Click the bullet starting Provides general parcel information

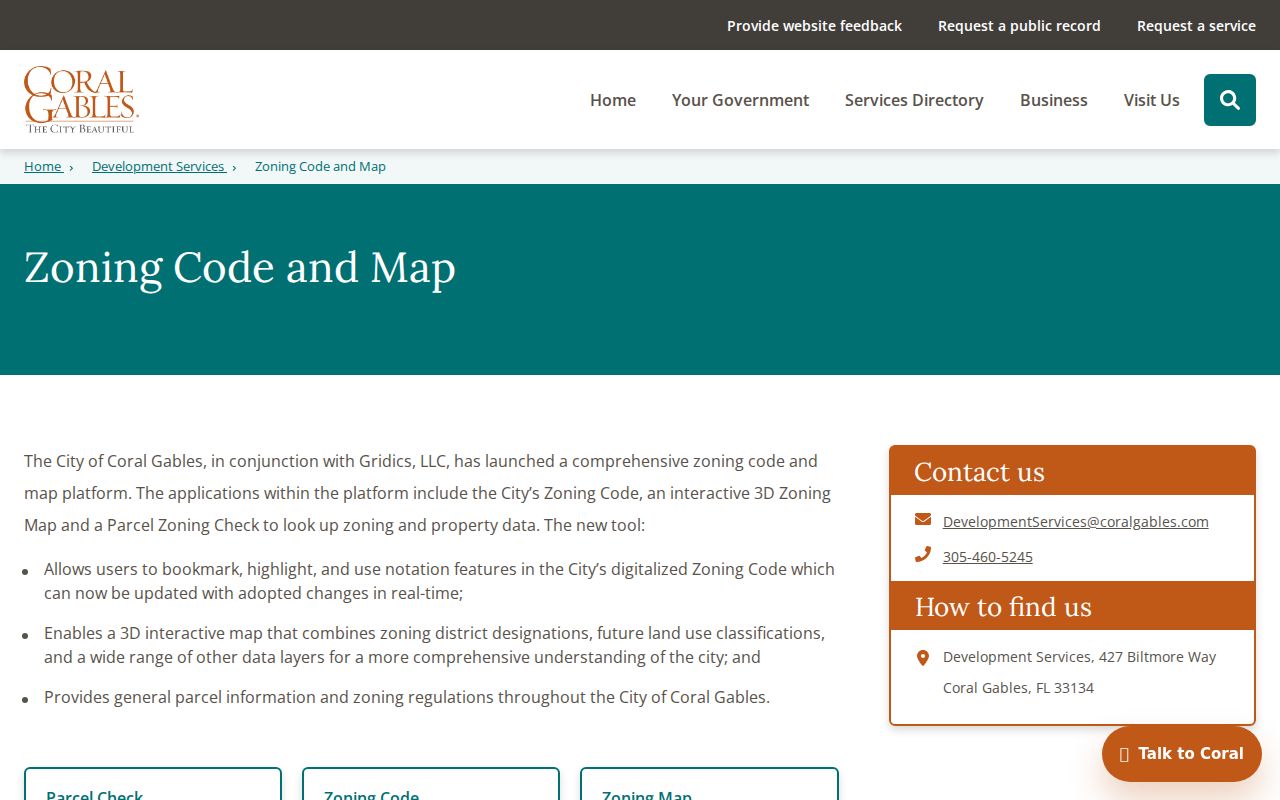pos(407,697)
